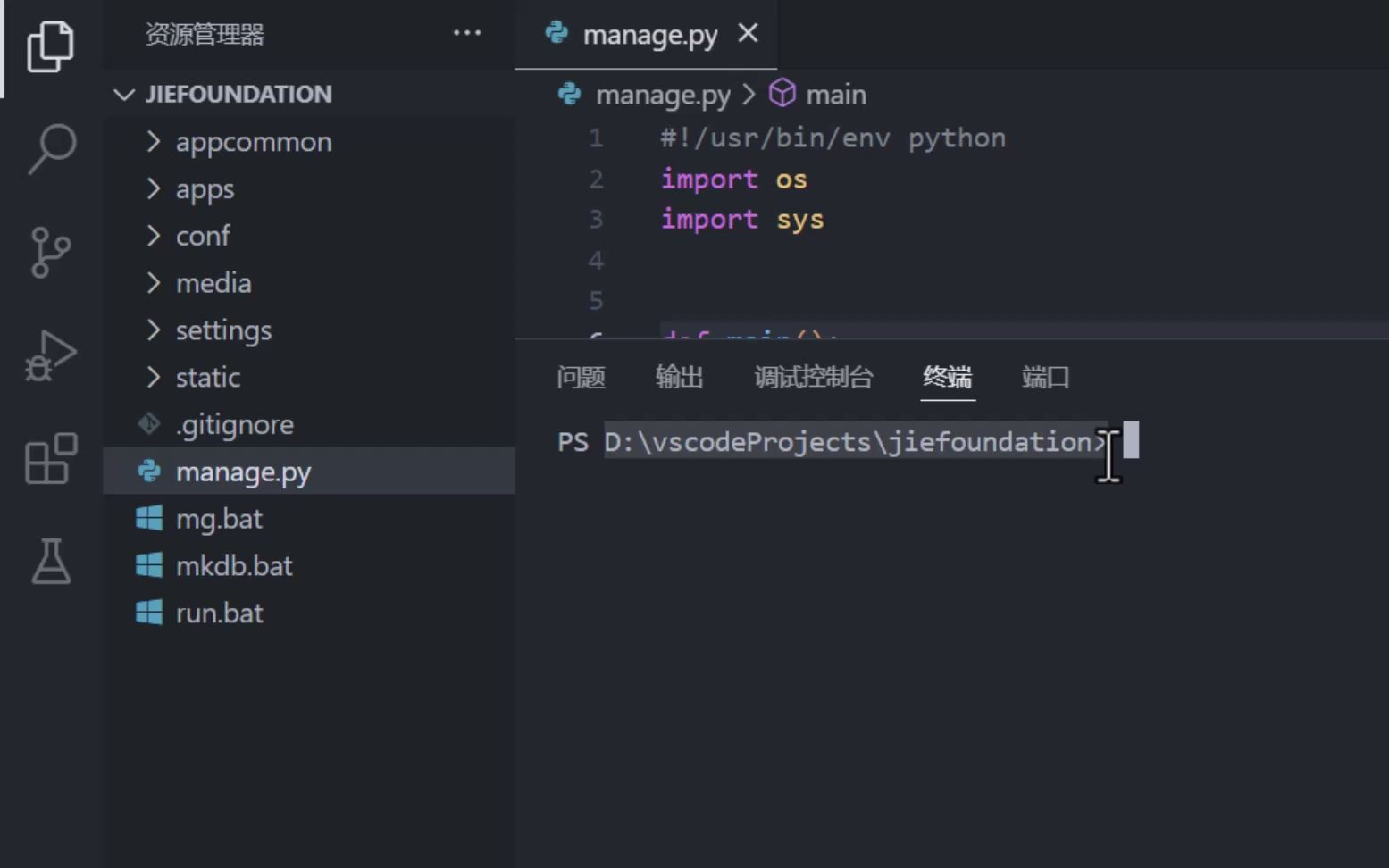This screenshot has width=1389, height=868.
Task: Select the run.bat file
Action: (219, 613)
